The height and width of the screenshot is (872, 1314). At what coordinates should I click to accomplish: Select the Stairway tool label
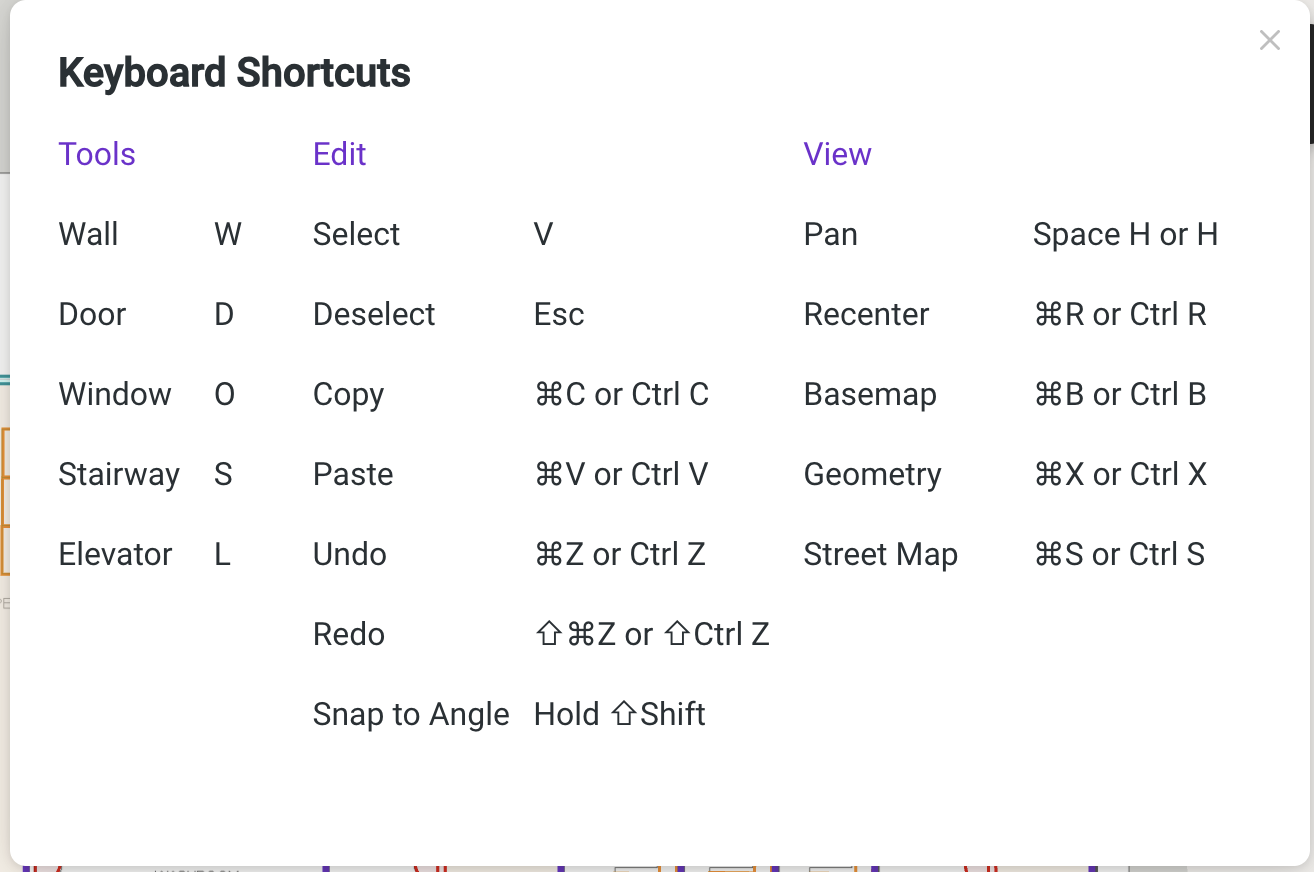119,474
